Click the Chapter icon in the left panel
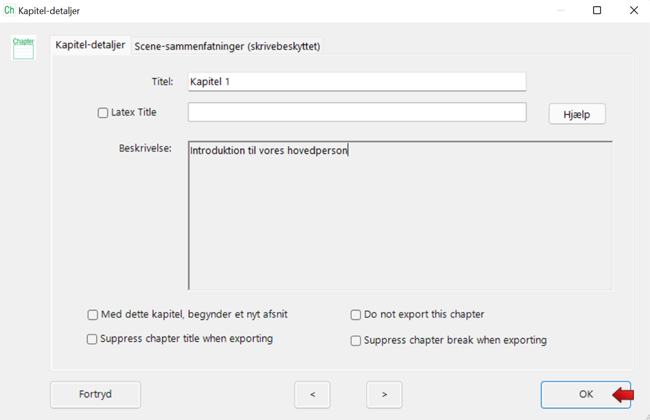 tap(23, 47)
